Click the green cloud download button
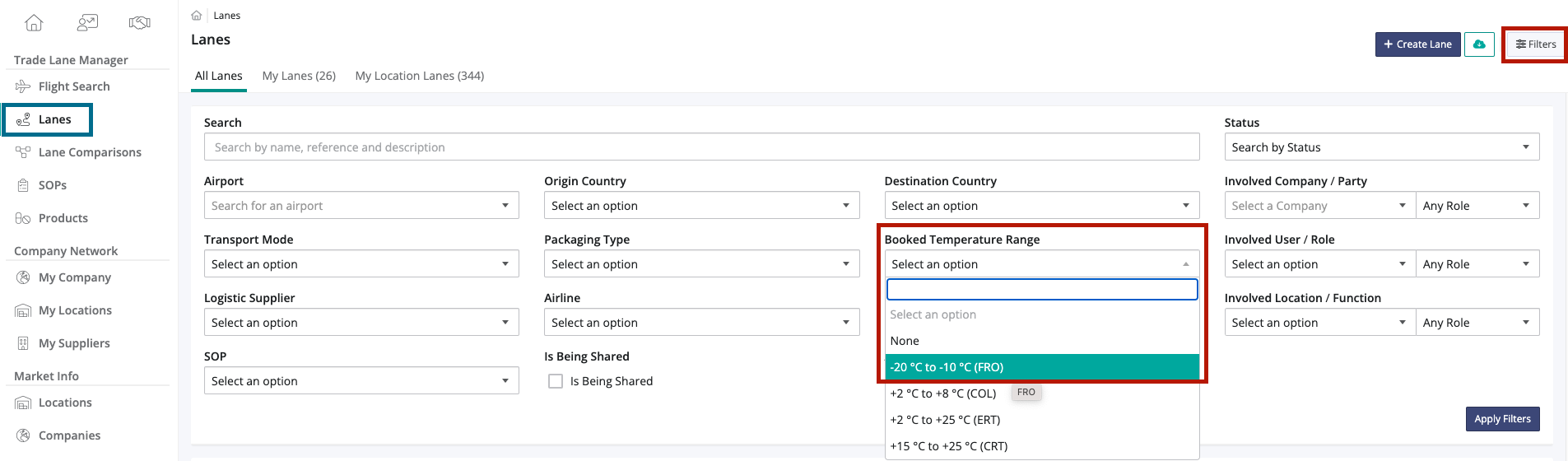The image size is (1568, 461). pyautogui.click(x=1479, y=44)
